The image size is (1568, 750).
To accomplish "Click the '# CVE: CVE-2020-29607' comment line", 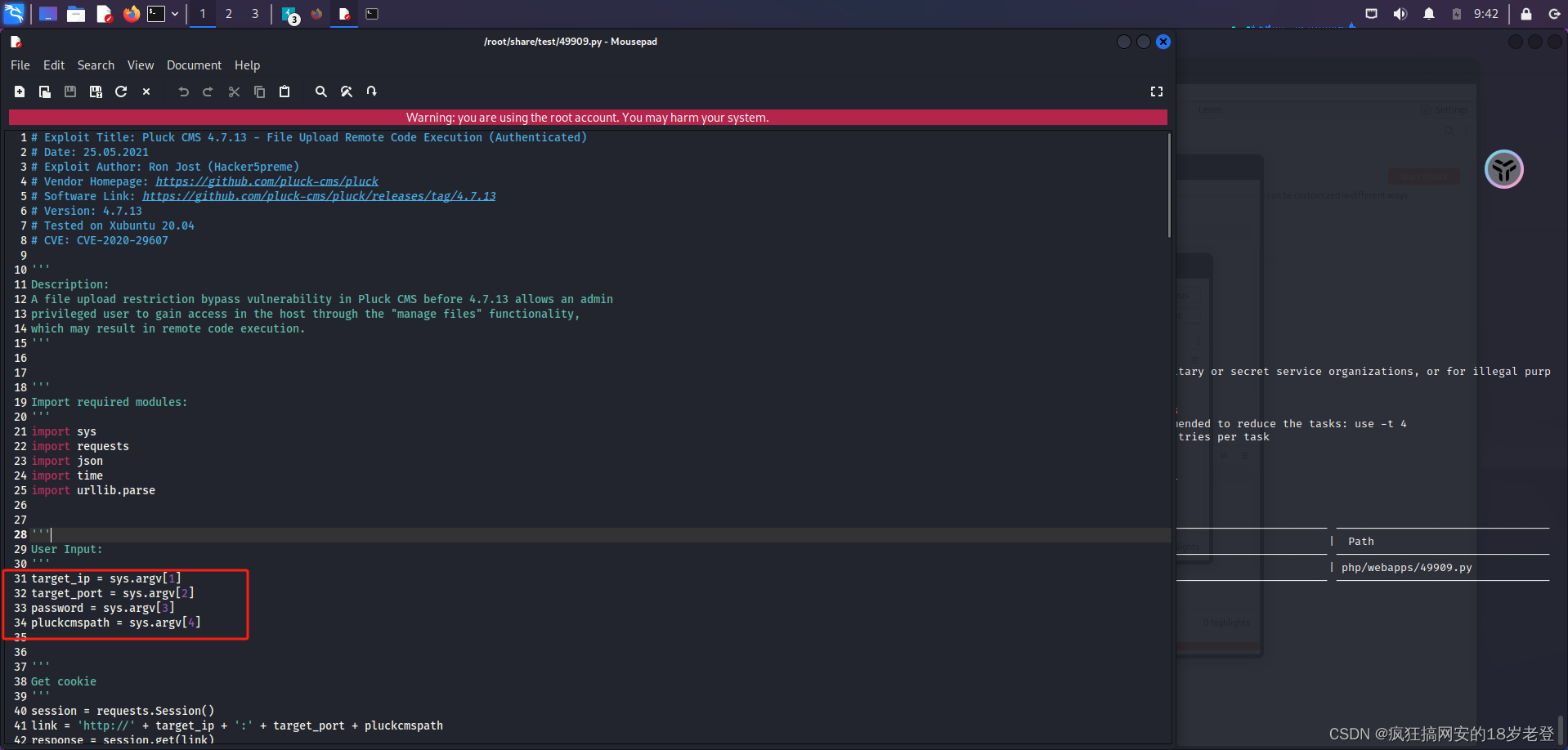I will 100,240.
